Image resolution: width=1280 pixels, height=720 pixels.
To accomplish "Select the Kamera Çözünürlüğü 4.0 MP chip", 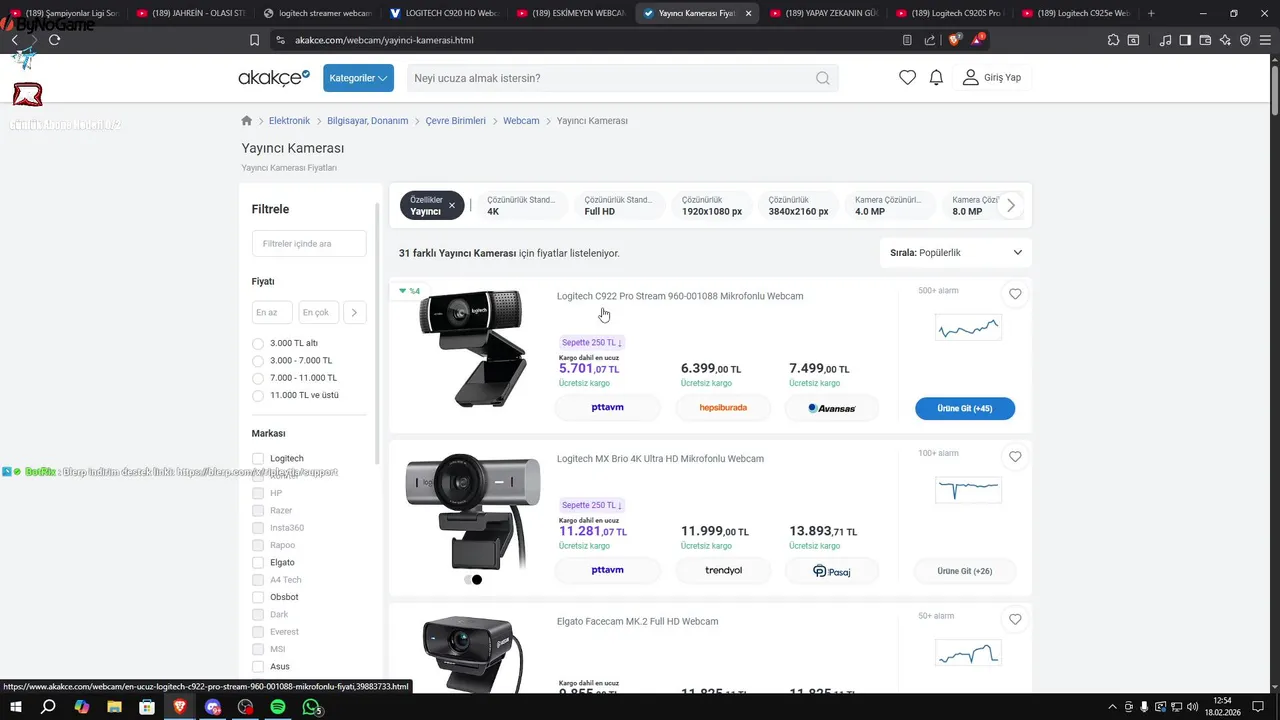I will (x=889, y=205).
